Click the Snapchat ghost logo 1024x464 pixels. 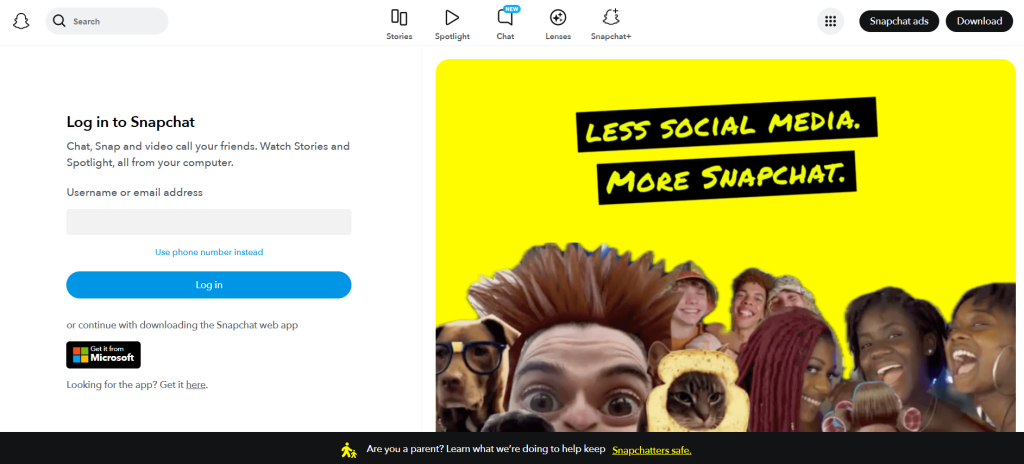click(22, 21)
